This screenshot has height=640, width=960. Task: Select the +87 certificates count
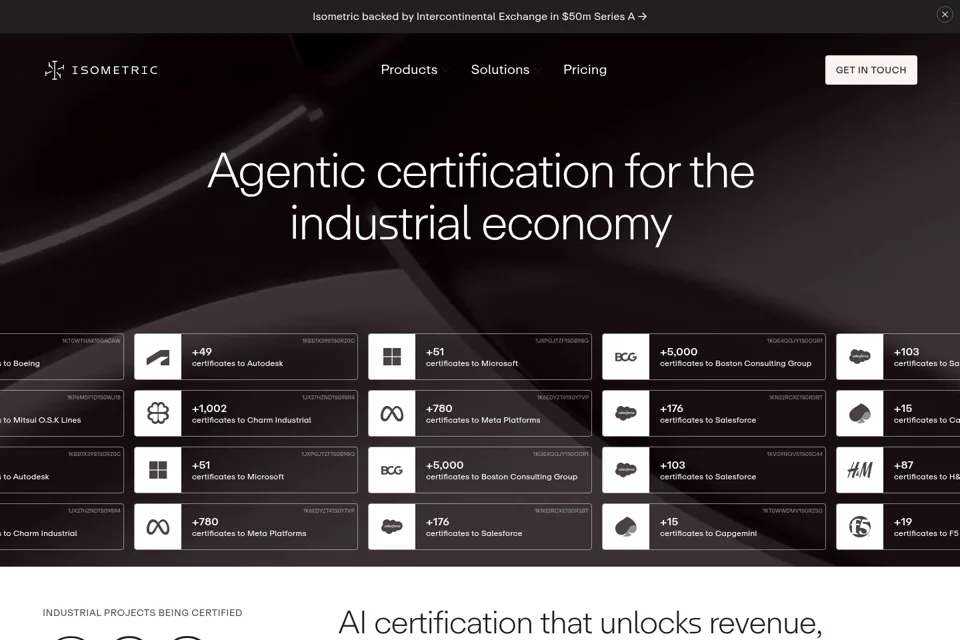coord(903,465)
